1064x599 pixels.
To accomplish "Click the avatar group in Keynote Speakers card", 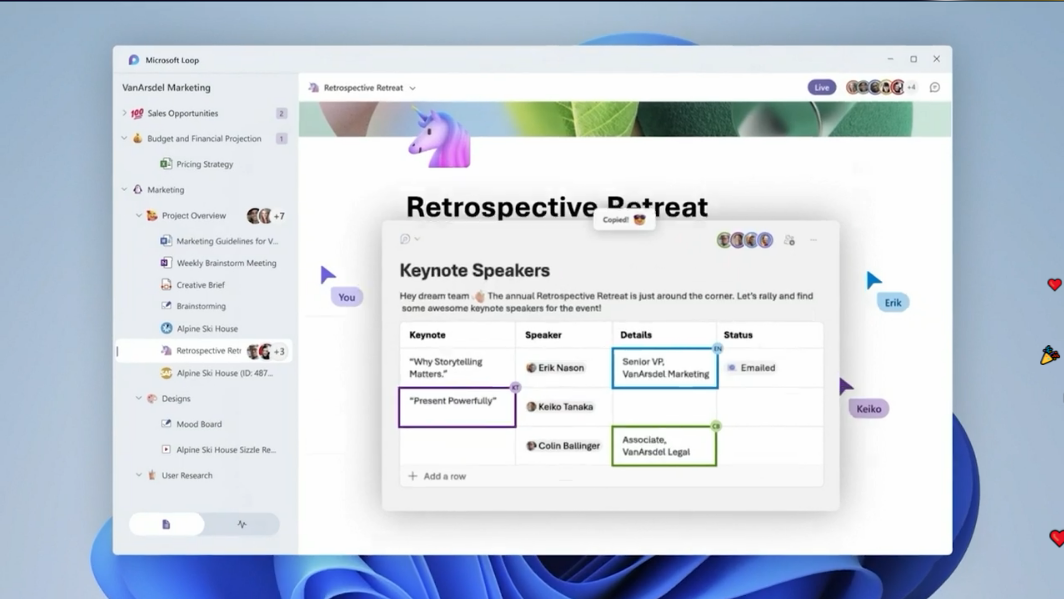I will click(745, 240).
